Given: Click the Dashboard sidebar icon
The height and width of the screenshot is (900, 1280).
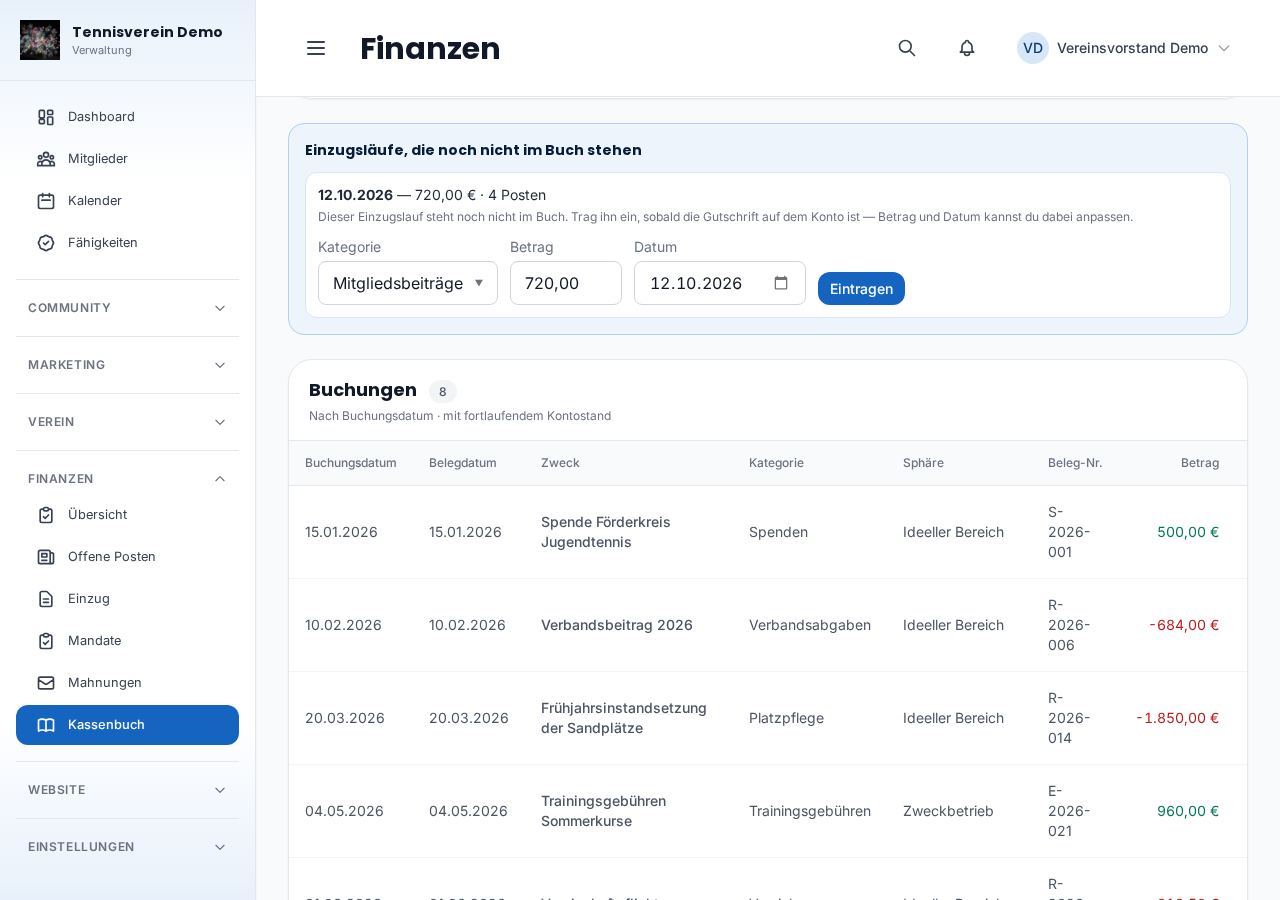Looking at the screenshot, I should click(x=46, y=117).
